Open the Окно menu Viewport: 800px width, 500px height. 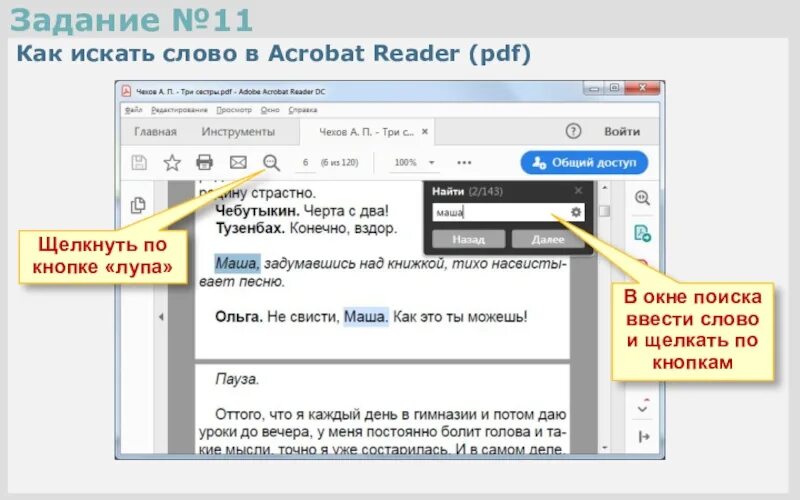(x=270, y=110)
